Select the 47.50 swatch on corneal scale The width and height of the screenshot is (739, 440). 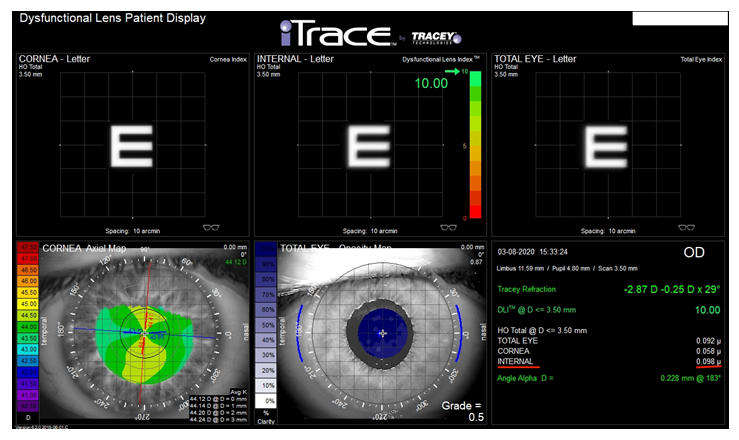pos(28,247)
